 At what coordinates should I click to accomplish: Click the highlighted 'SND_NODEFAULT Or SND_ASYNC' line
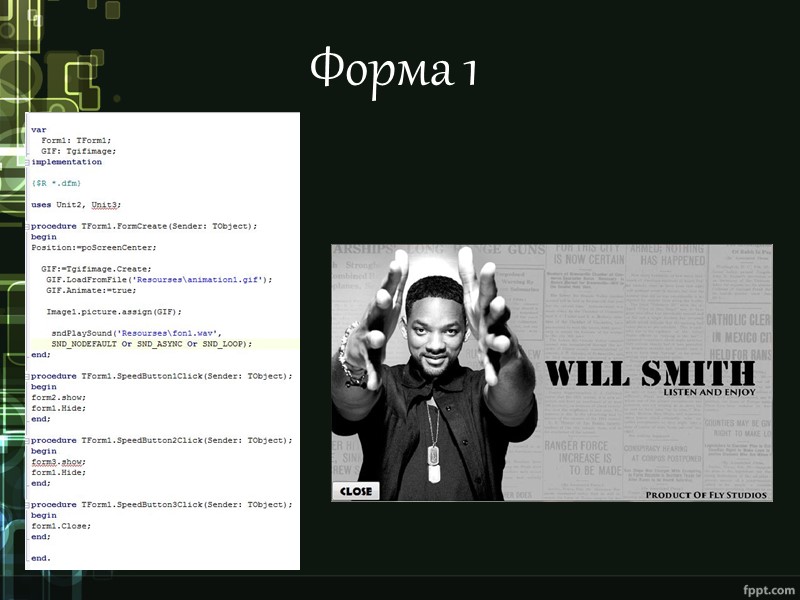152,344
